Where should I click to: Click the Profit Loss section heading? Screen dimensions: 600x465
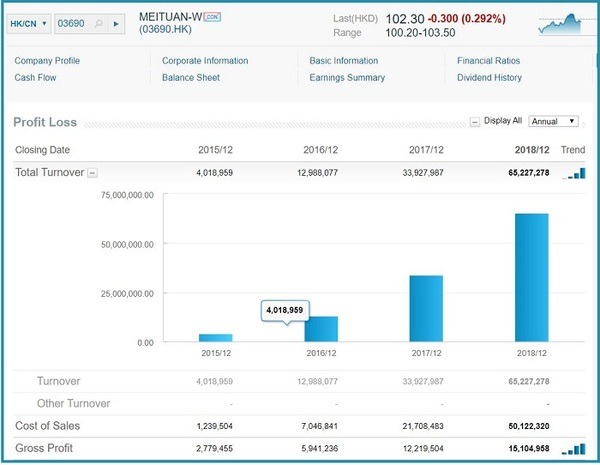click(x=45, y=122)
